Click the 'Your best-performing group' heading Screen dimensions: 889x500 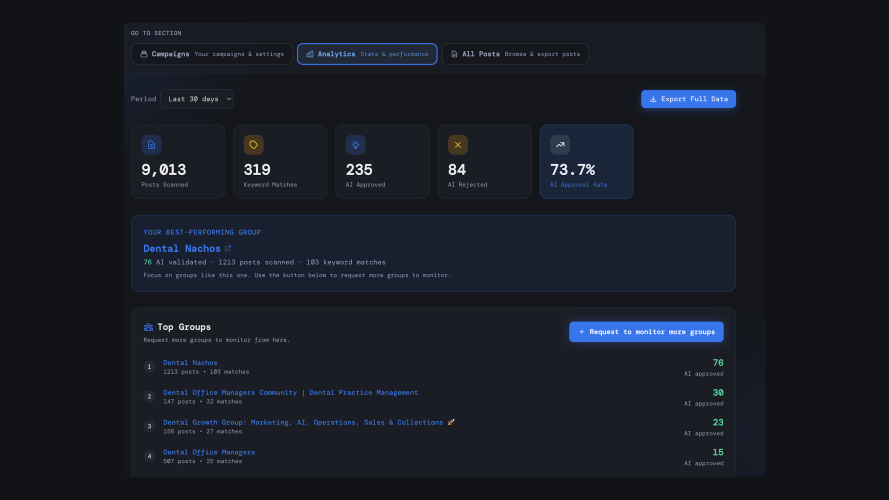(202, 232)
